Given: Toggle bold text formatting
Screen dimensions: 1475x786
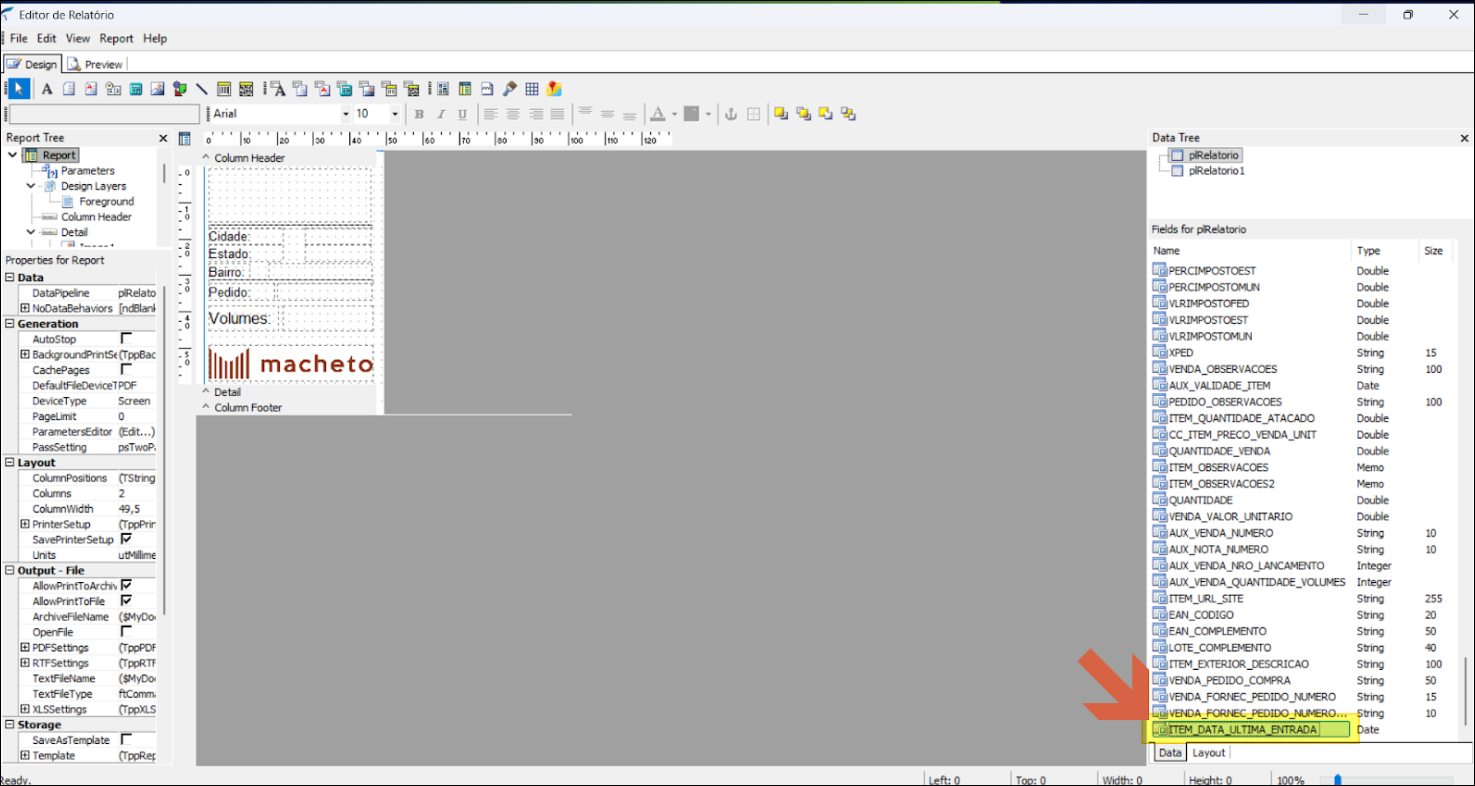Looking at the screenshot, I should click(x=419, y=114).
